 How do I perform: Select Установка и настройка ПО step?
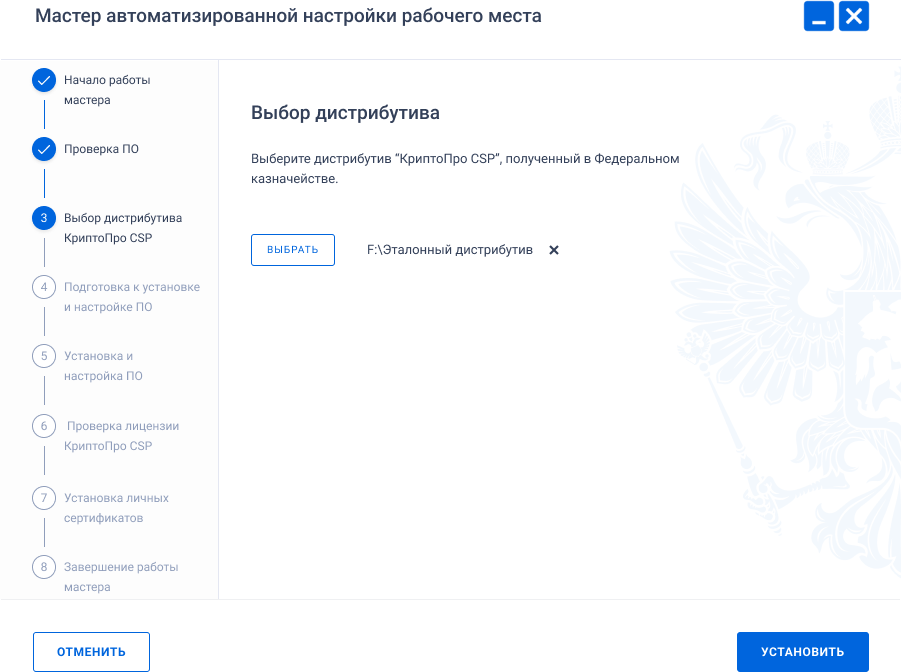click(103, 366)
